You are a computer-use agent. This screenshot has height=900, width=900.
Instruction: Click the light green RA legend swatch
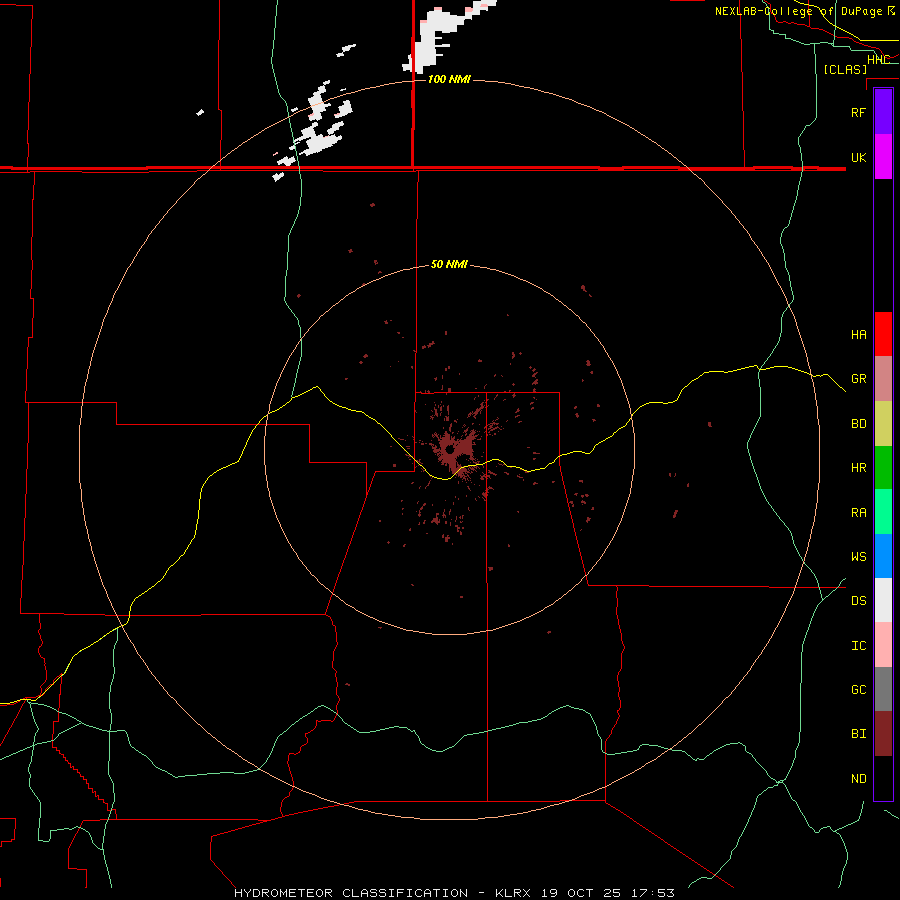(883, 512)
